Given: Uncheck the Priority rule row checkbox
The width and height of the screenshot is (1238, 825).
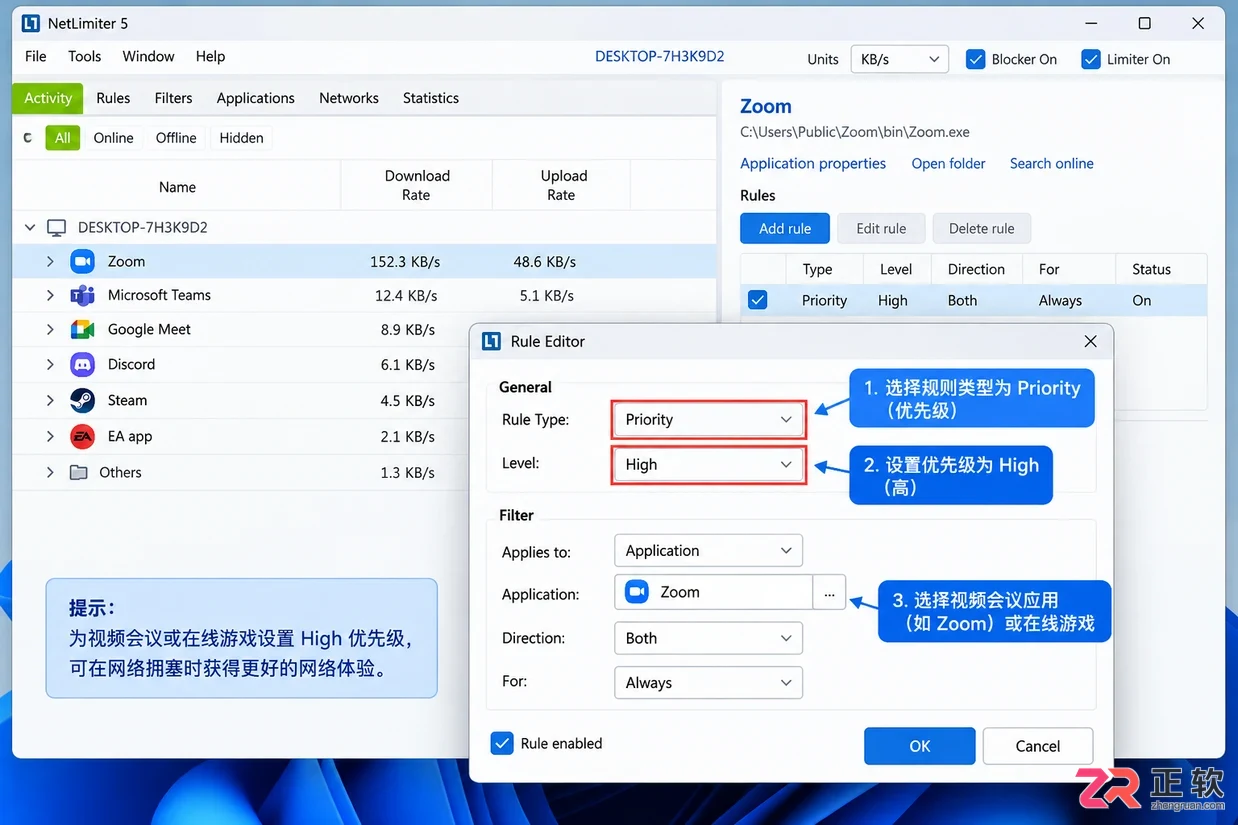Looking at the screenshot, I should click(x=758, y=300).
